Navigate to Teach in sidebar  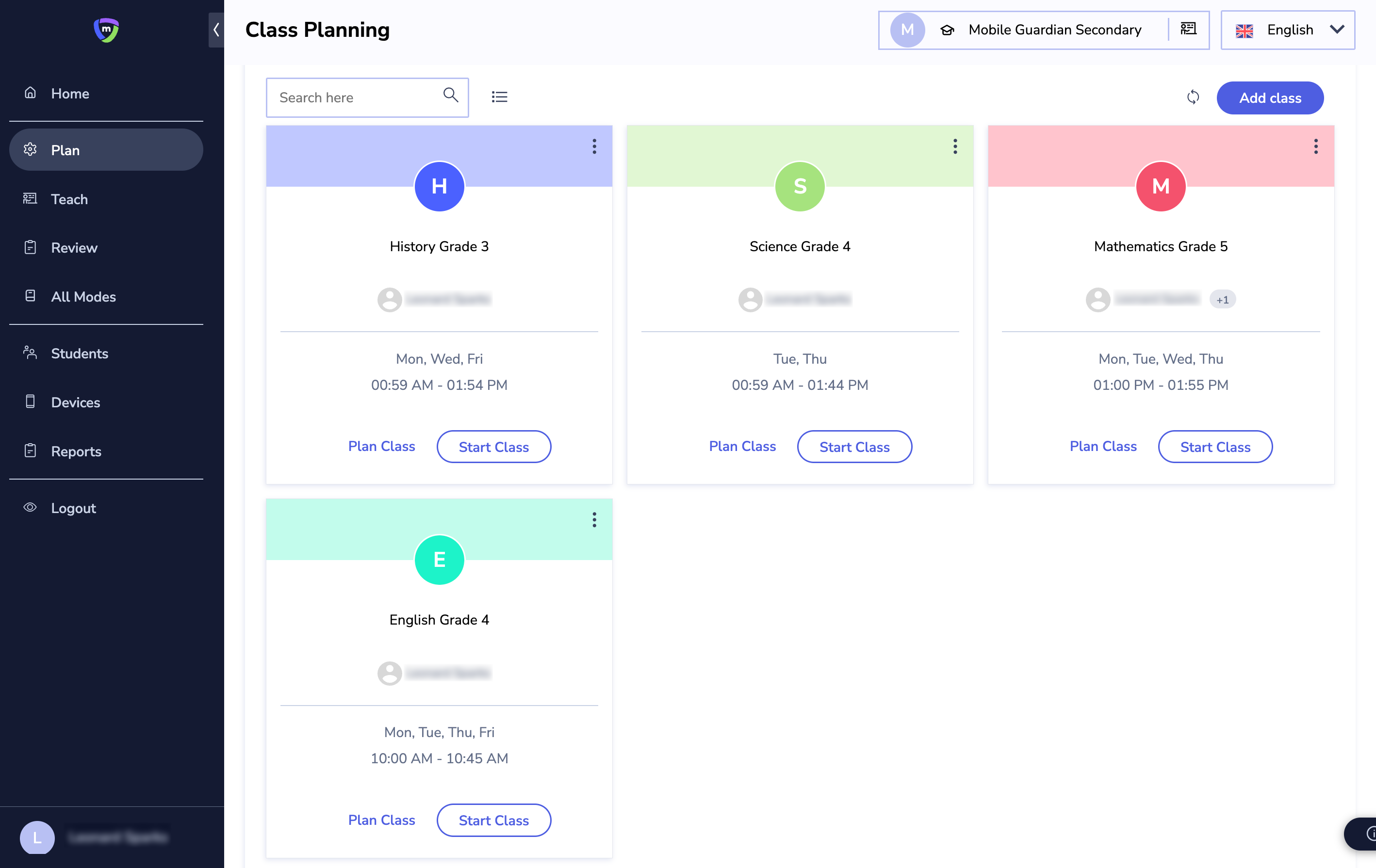[69, 199]
